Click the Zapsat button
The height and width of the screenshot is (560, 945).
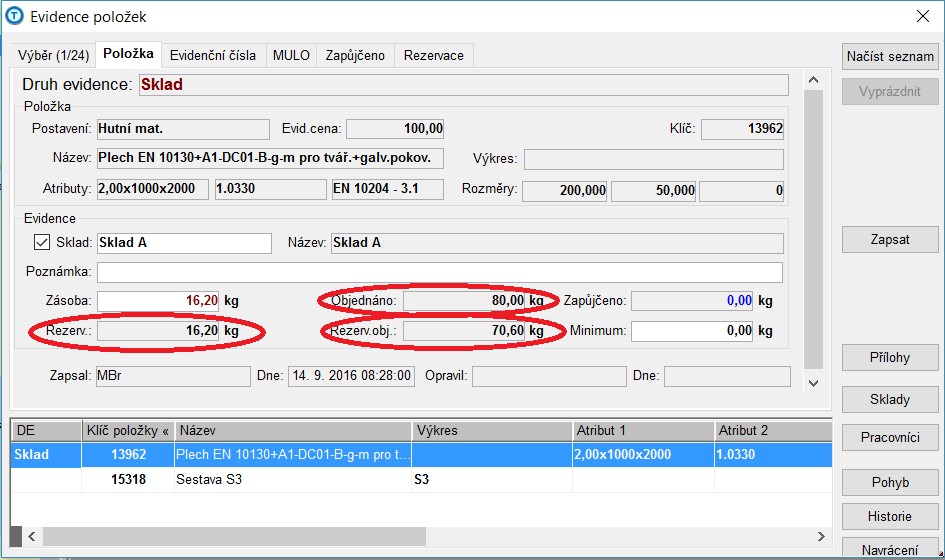pos(890,239)
